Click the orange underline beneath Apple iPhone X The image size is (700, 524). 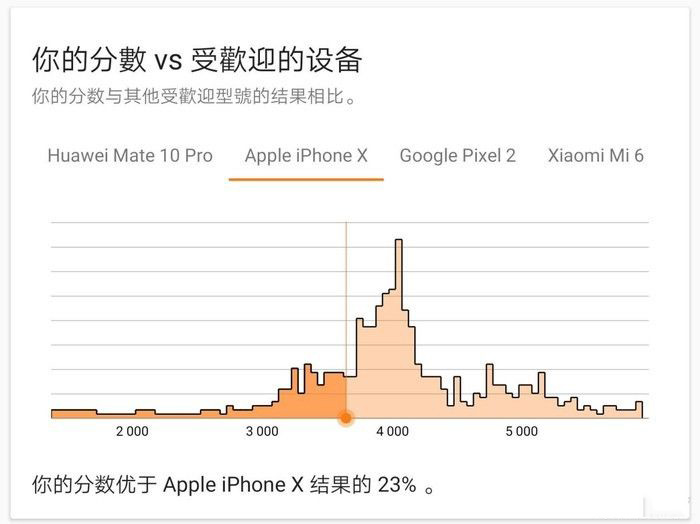click(306, 179)
